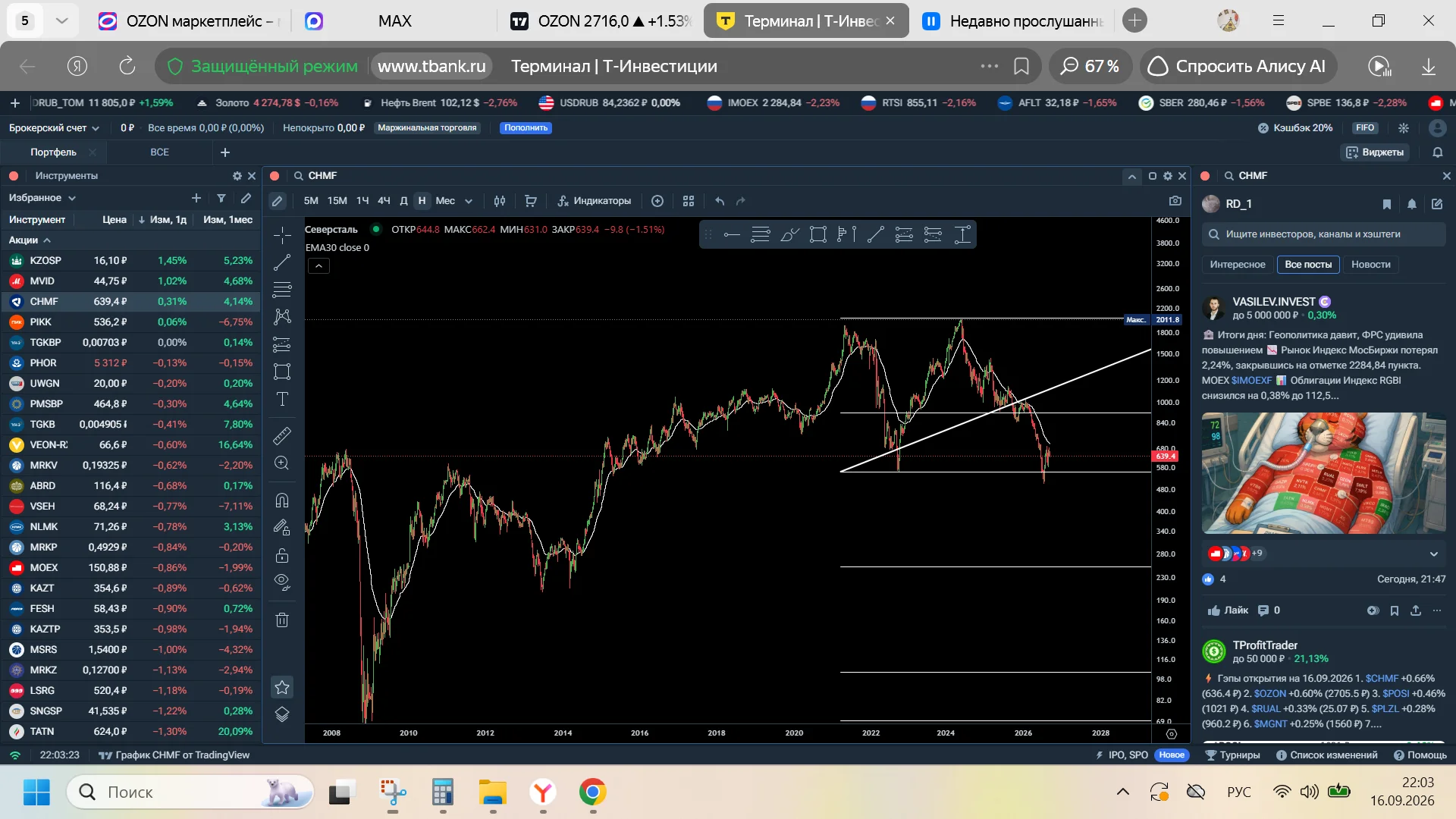Click the zoom-in magnifier tool
1456x819 pixels.
click(282, 463)
